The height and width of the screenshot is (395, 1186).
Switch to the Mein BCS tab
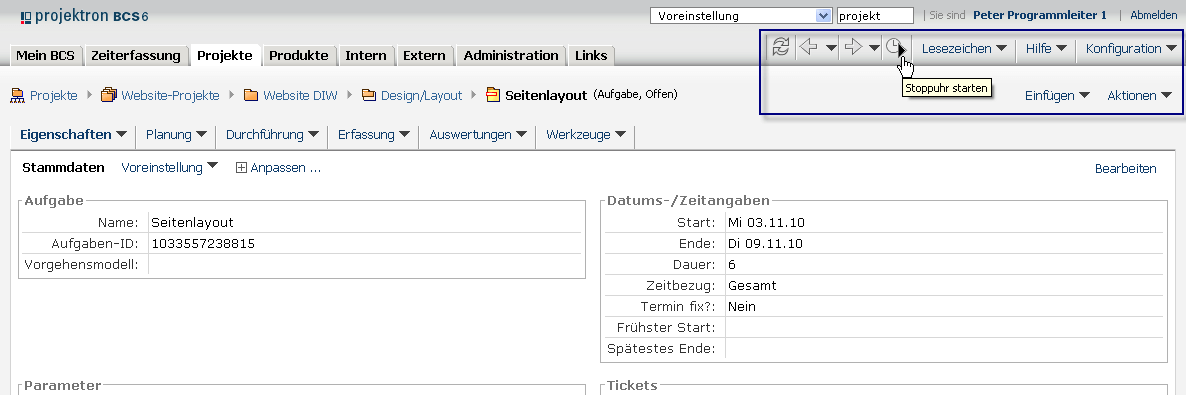45,55
